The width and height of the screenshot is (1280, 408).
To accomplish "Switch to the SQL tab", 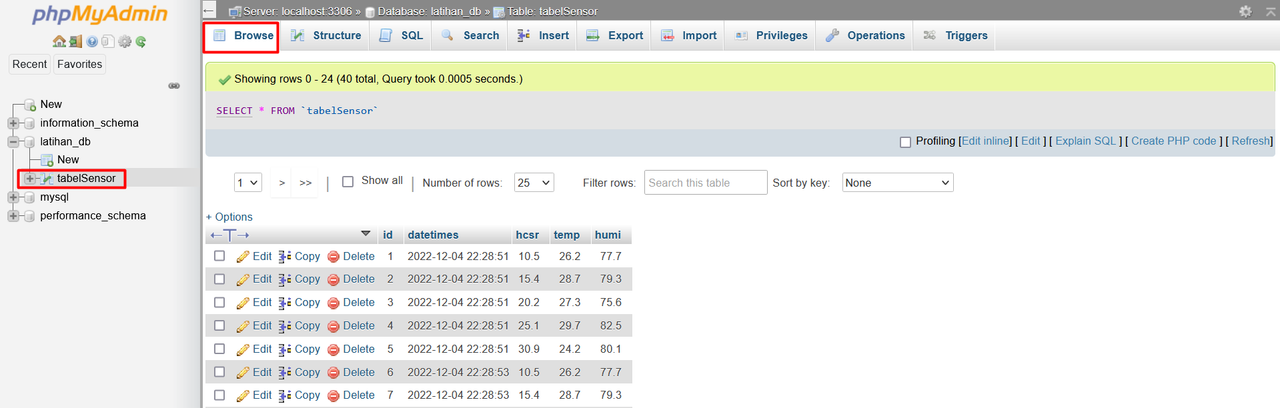I will (401, 36).
